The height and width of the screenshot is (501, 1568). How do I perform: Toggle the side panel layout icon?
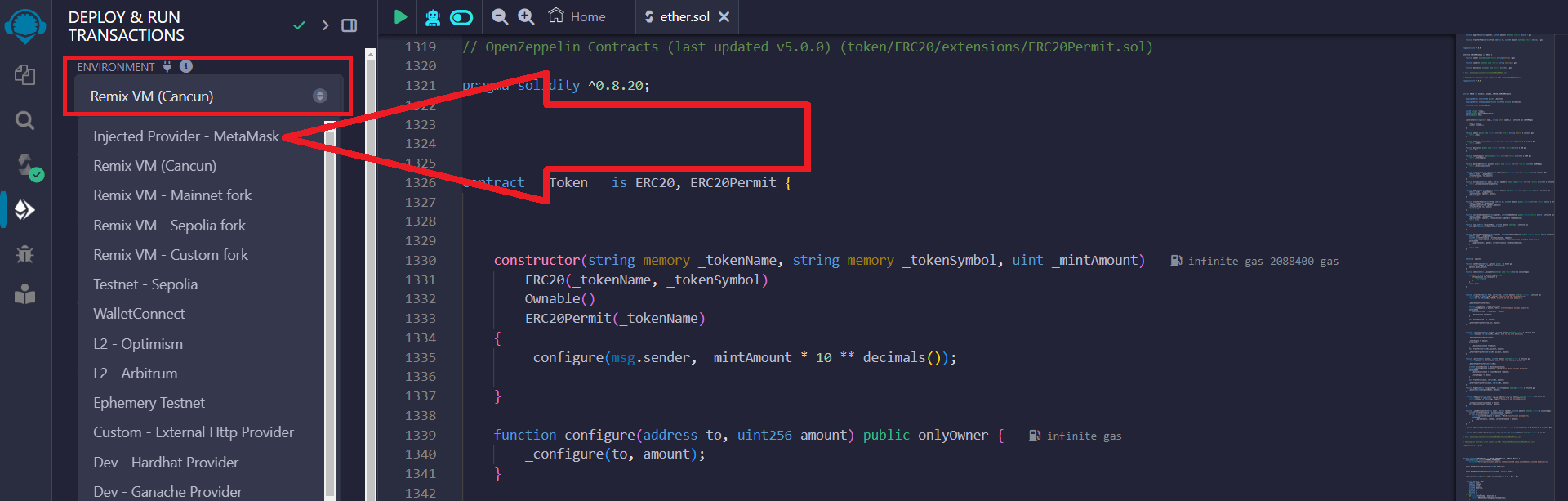click(350, 25)
